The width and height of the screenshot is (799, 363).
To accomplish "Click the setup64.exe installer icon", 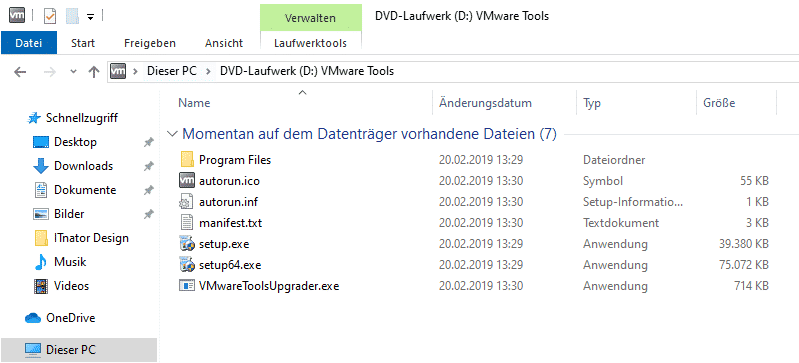I will [188, 265].
